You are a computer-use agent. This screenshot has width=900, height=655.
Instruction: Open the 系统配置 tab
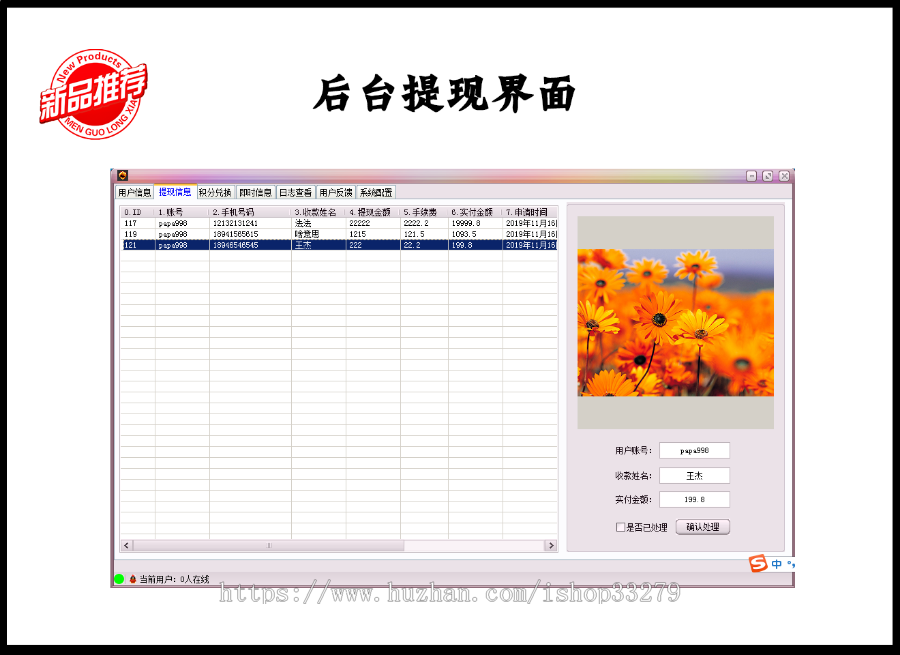[x=375, y=192]
